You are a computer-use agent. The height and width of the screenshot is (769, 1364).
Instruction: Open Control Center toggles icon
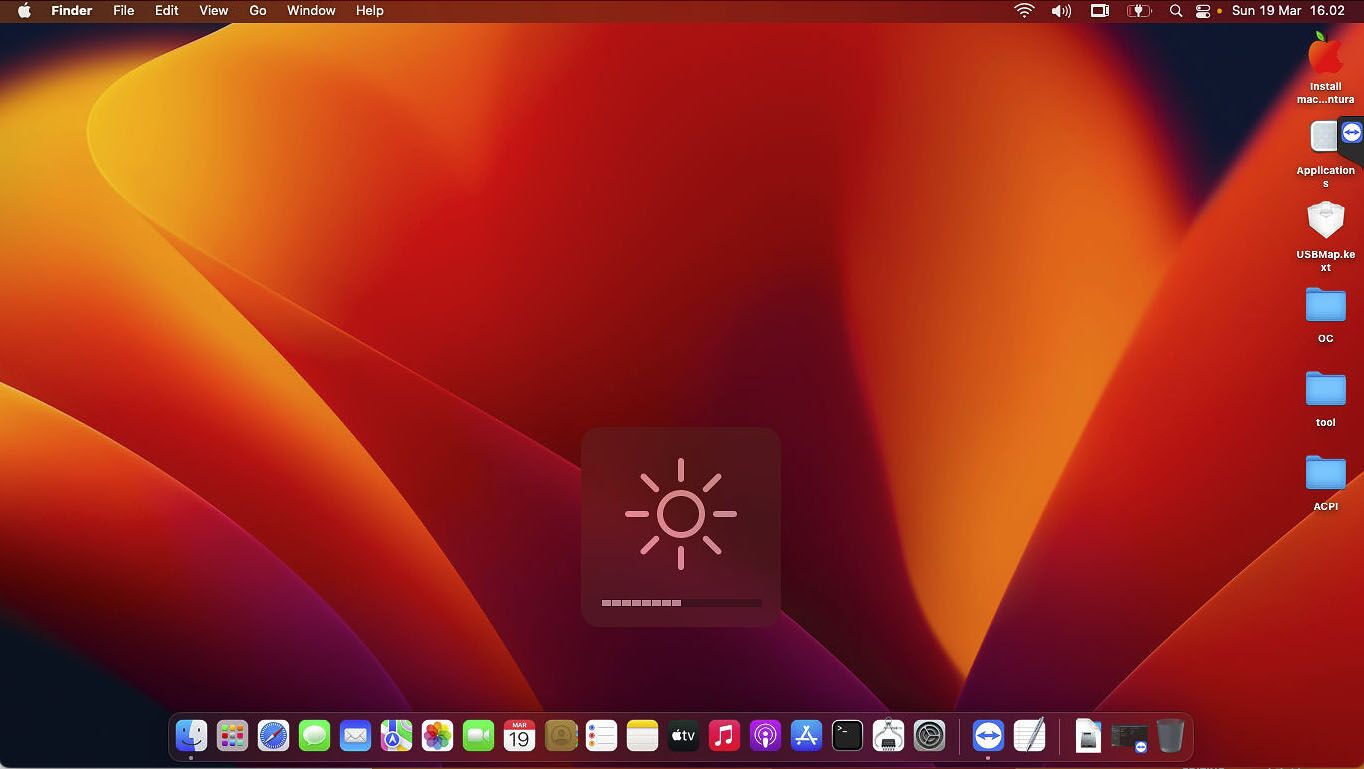(x=1202, y=11)
